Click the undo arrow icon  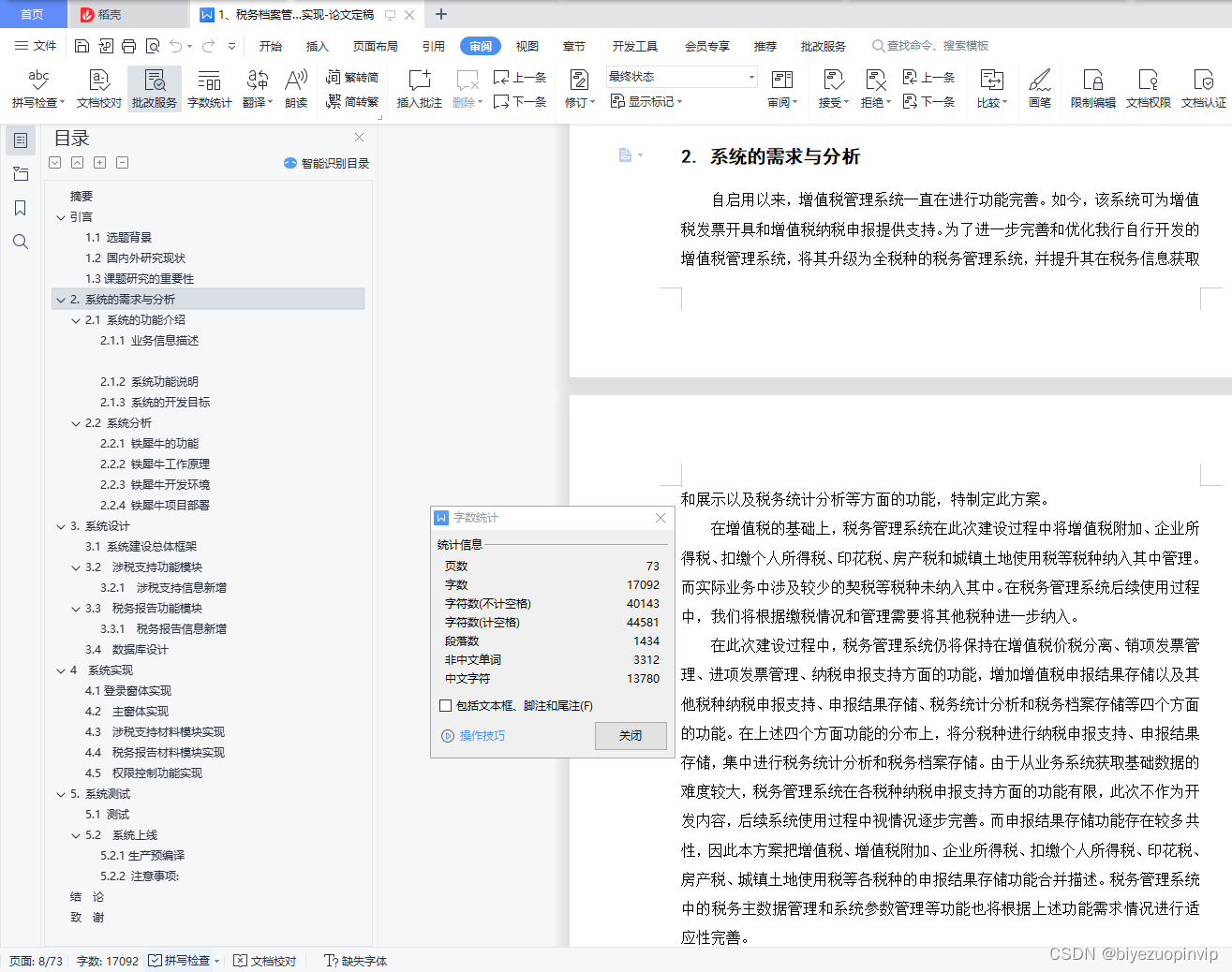(176, 46)
